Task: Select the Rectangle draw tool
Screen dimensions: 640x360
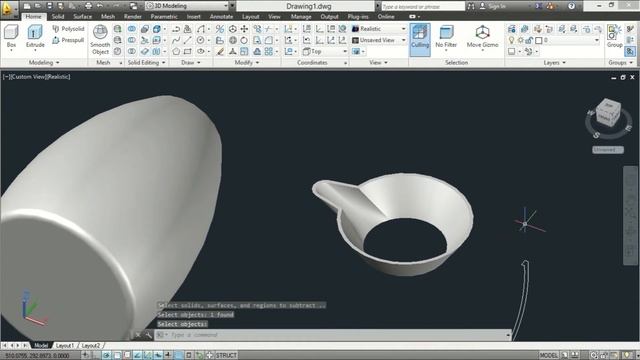Action: (x=187, y=51)
